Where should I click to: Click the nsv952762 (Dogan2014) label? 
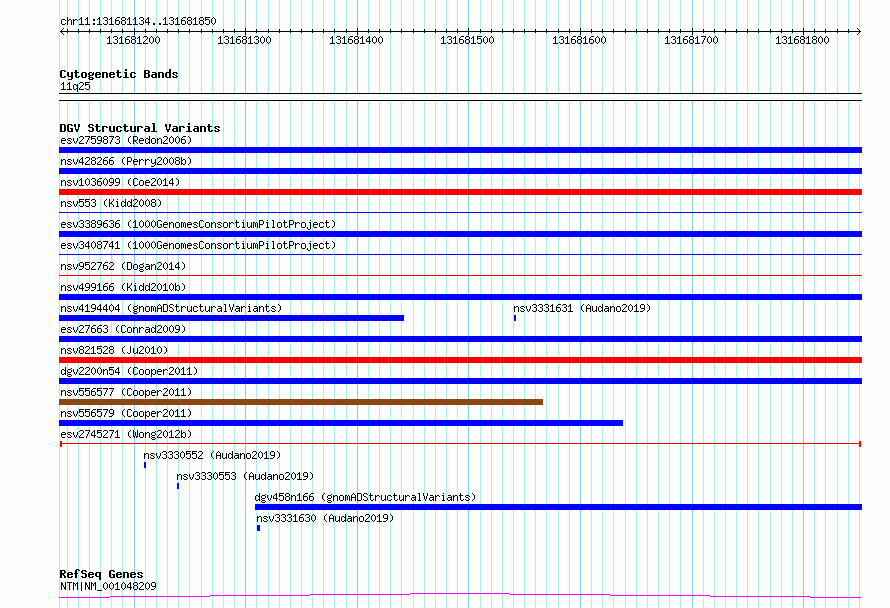123,266
